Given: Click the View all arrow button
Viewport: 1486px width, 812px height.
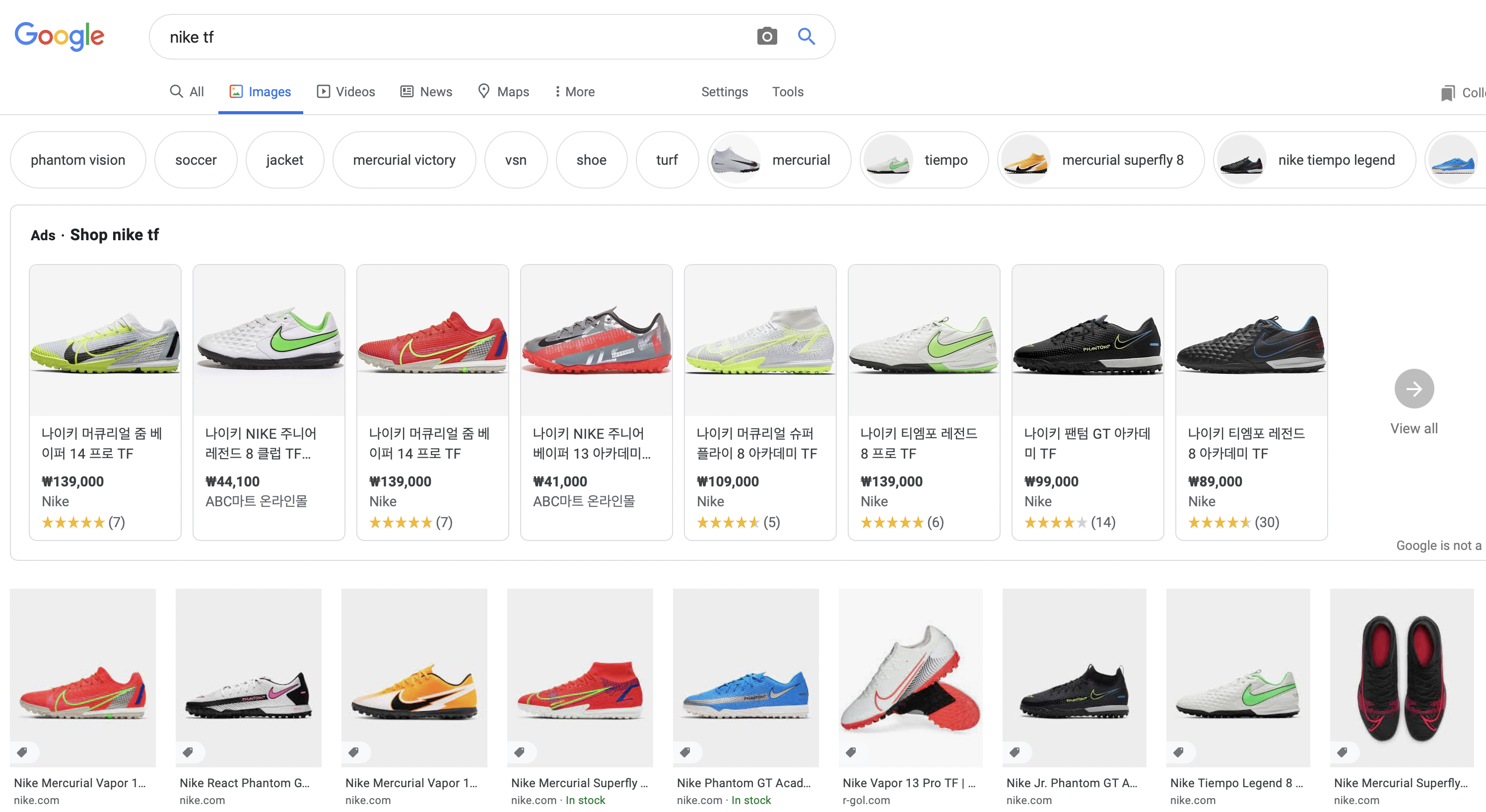Looking at the screenshot, I should 1414,389.
